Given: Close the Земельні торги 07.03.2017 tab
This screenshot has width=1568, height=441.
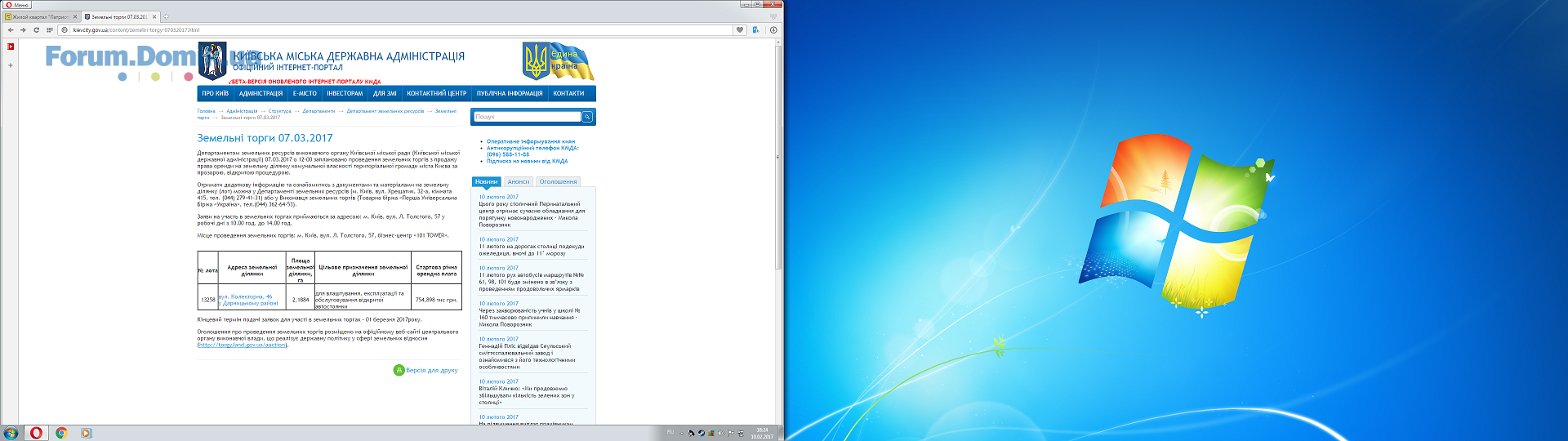Looking at the screenshot, I should (x=154, y=16).
